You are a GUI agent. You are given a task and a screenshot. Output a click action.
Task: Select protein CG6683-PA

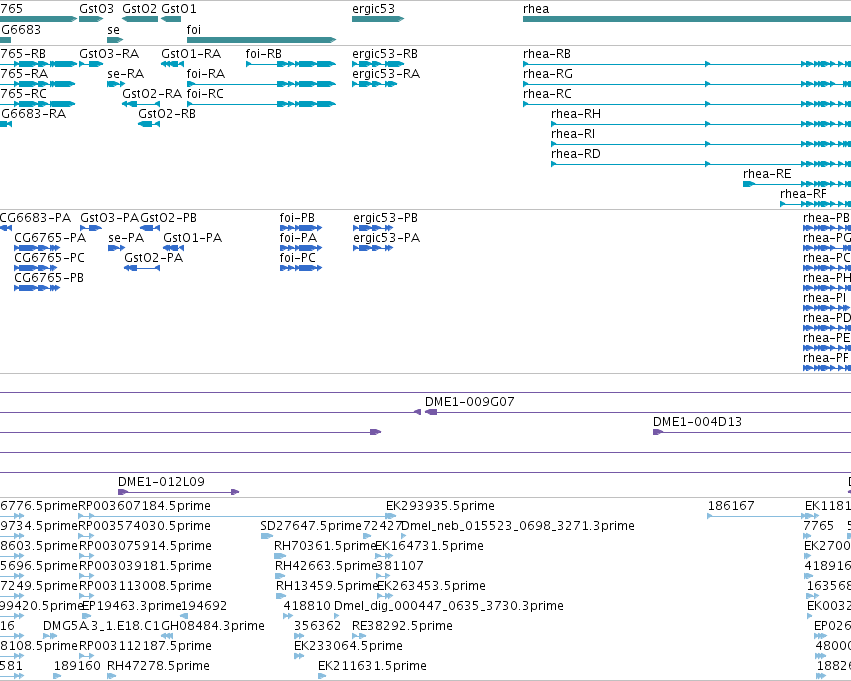coord(6,228)
